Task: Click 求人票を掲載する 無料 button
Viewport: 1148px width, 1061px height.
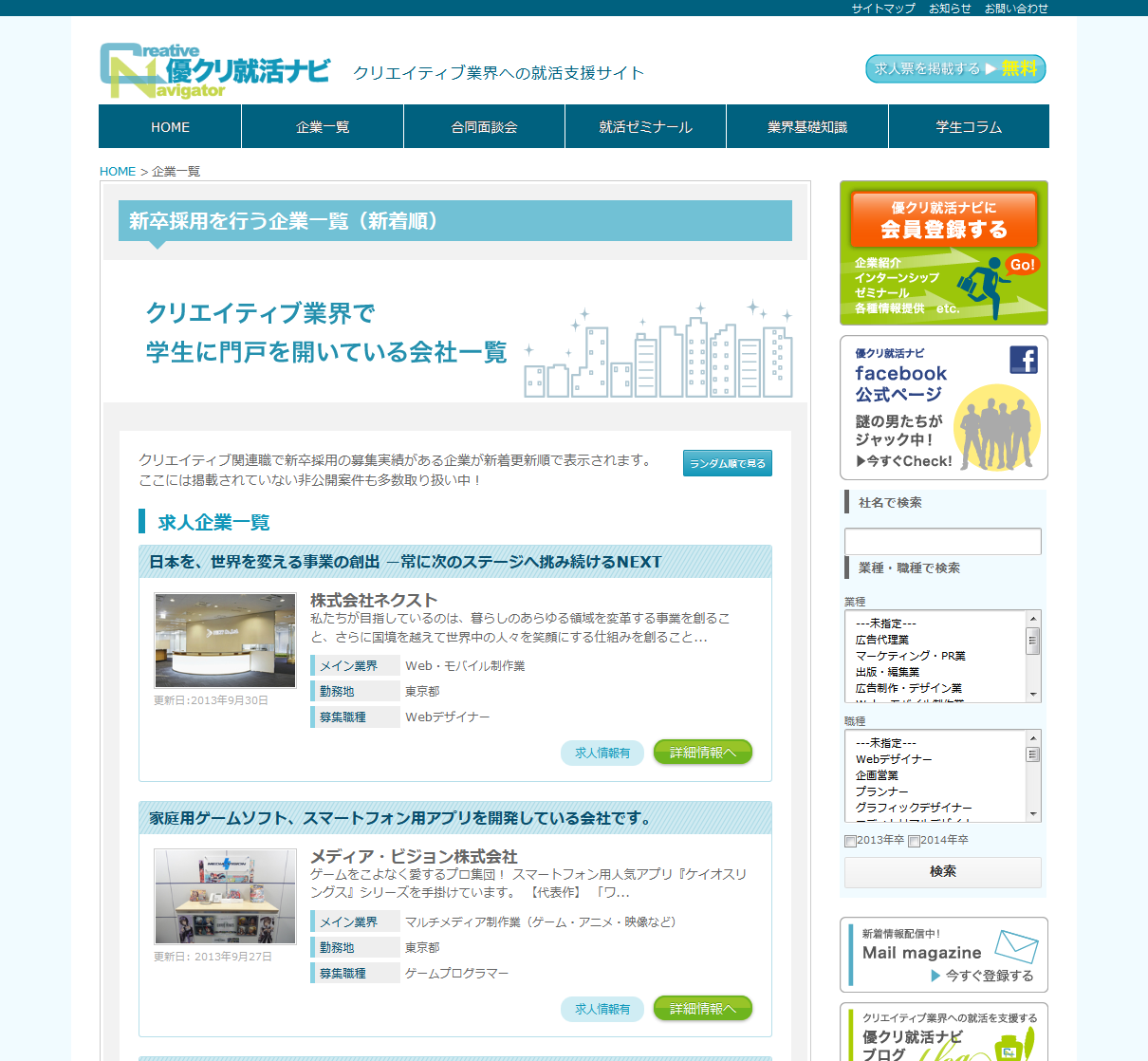Action: coord(955,68)
